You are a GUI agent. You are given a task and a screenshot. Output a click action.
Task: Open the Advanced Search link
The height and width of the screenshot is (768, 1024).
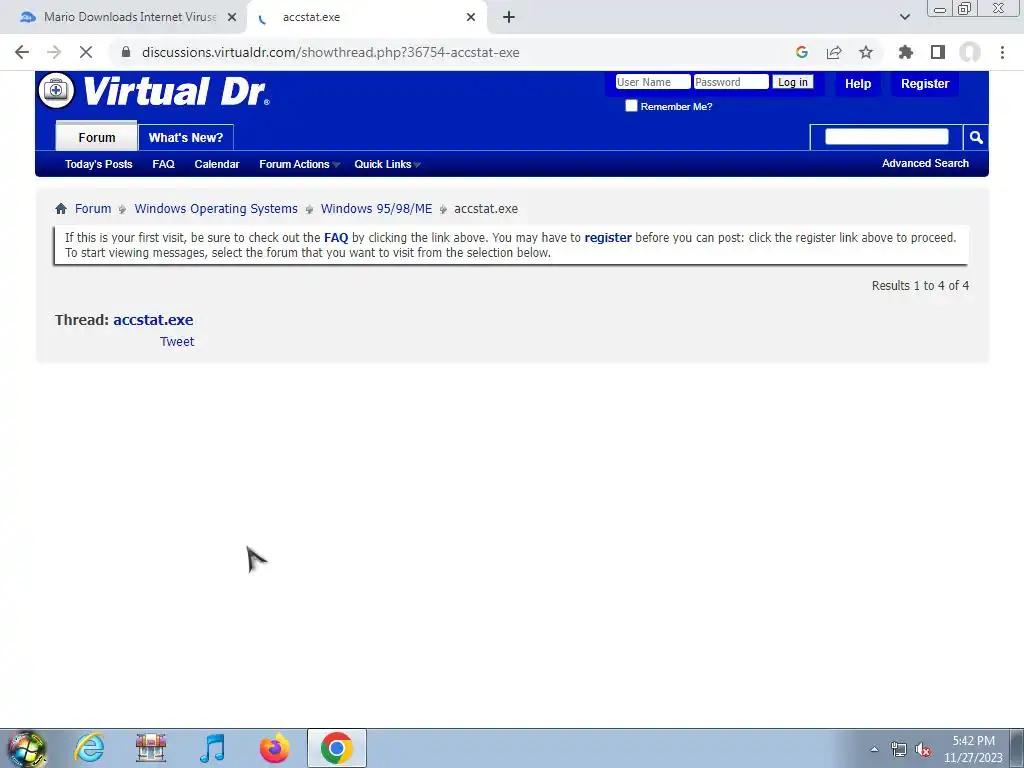925,163
